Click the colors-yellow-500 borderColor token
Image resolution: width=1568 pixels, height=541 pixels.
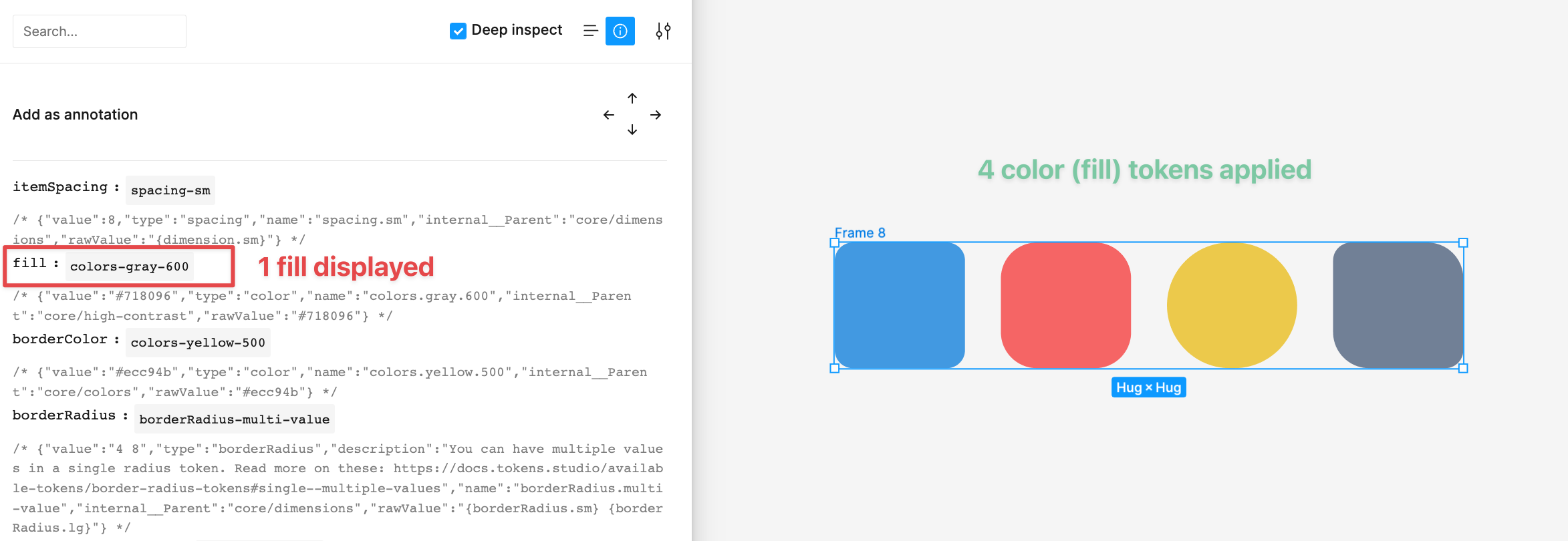(x=198, y=343)
